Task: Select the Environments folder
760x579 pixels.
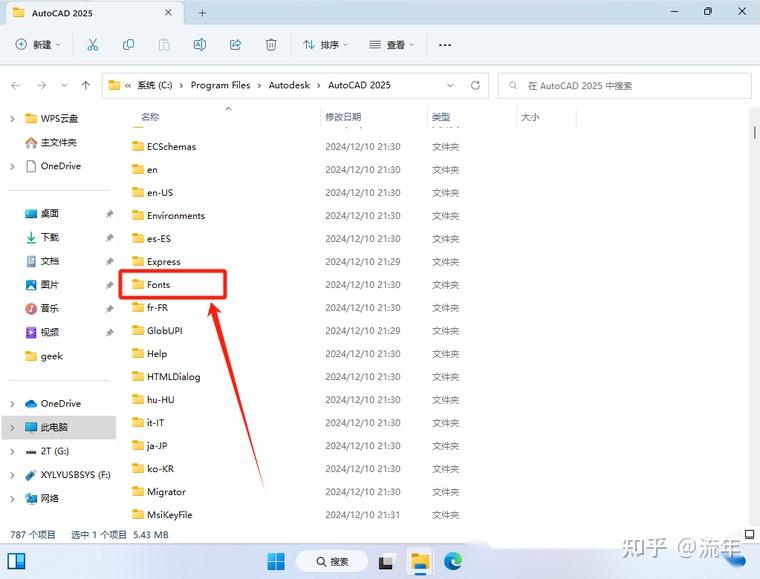Action: click(x=169, y=216)
